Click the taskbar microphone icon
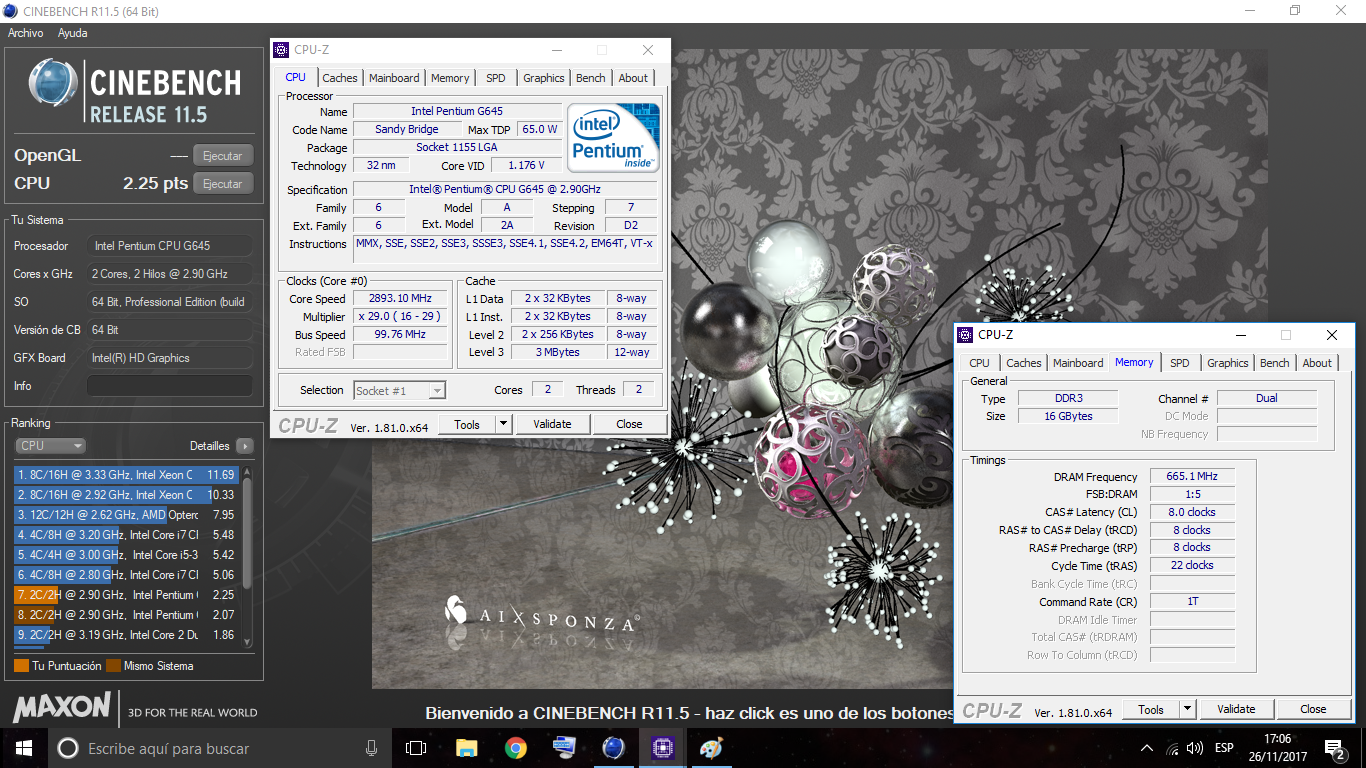This screenshot has width=1366, height=768. [372, 748]
